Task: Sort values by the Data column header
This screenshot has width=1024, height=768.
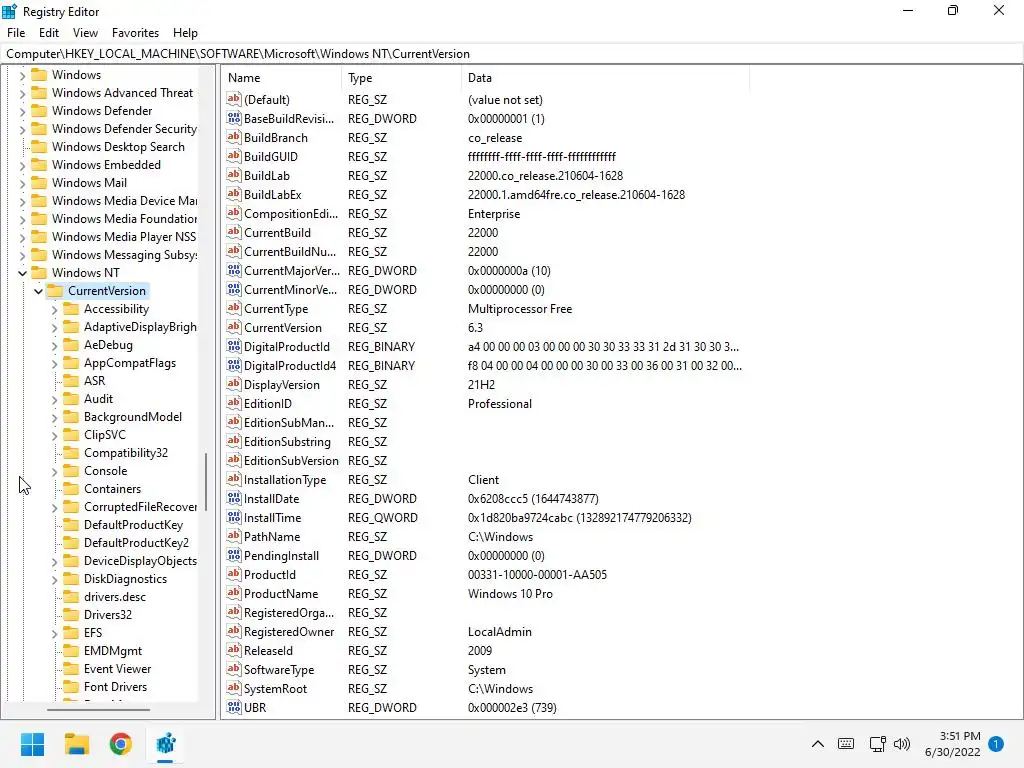Action: 605,78
